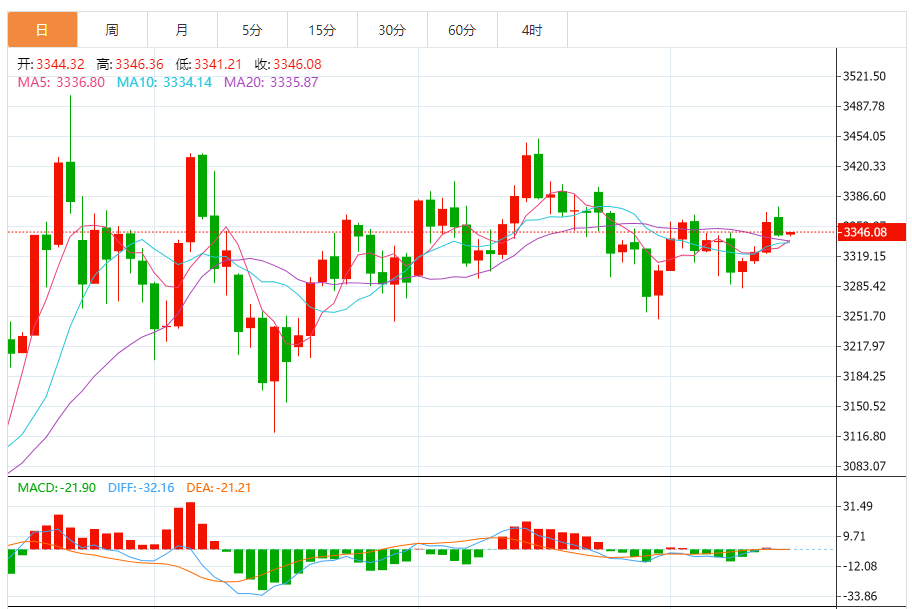Click the latest small red candlestick
This screenshot has height=609, width=912.
pos(790,233)
